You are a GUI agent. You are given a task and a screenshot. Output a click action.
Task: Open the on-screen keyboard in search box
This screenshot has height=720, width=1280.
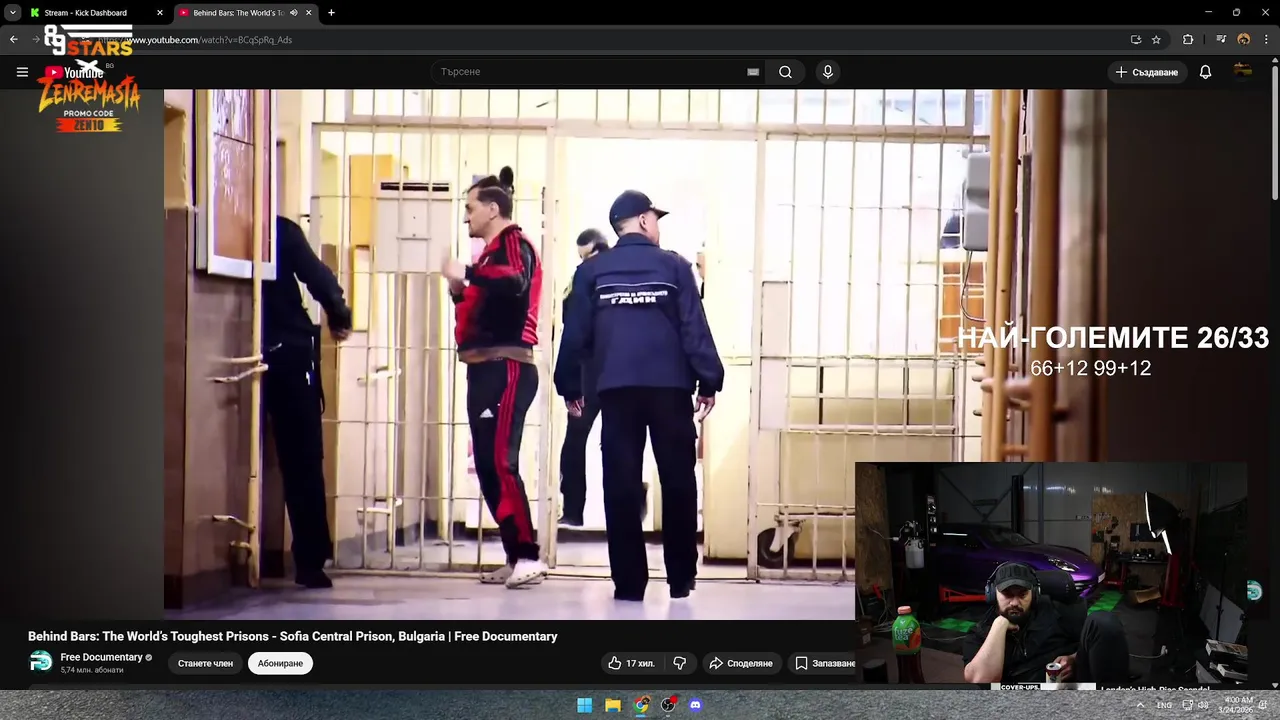point(753,72)
